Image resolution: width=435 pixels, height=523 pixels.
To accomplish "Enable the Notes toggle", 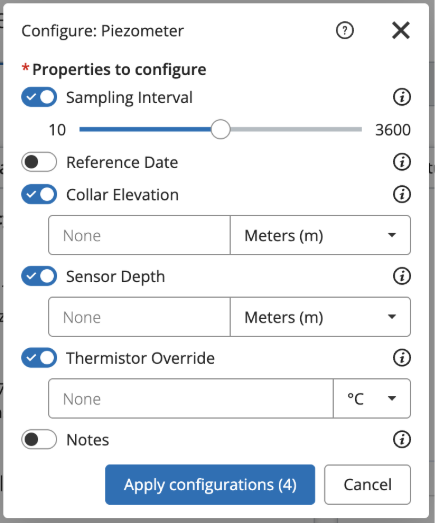I will click(39, 439).
